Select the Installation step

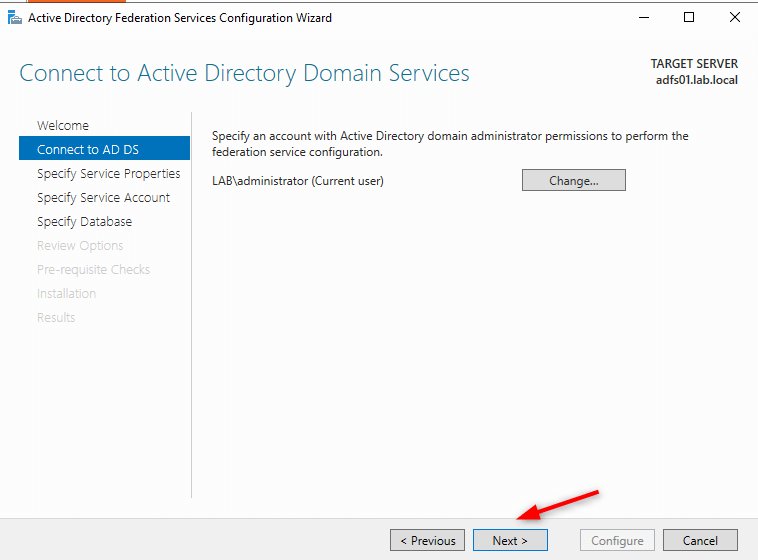[67, 294]
